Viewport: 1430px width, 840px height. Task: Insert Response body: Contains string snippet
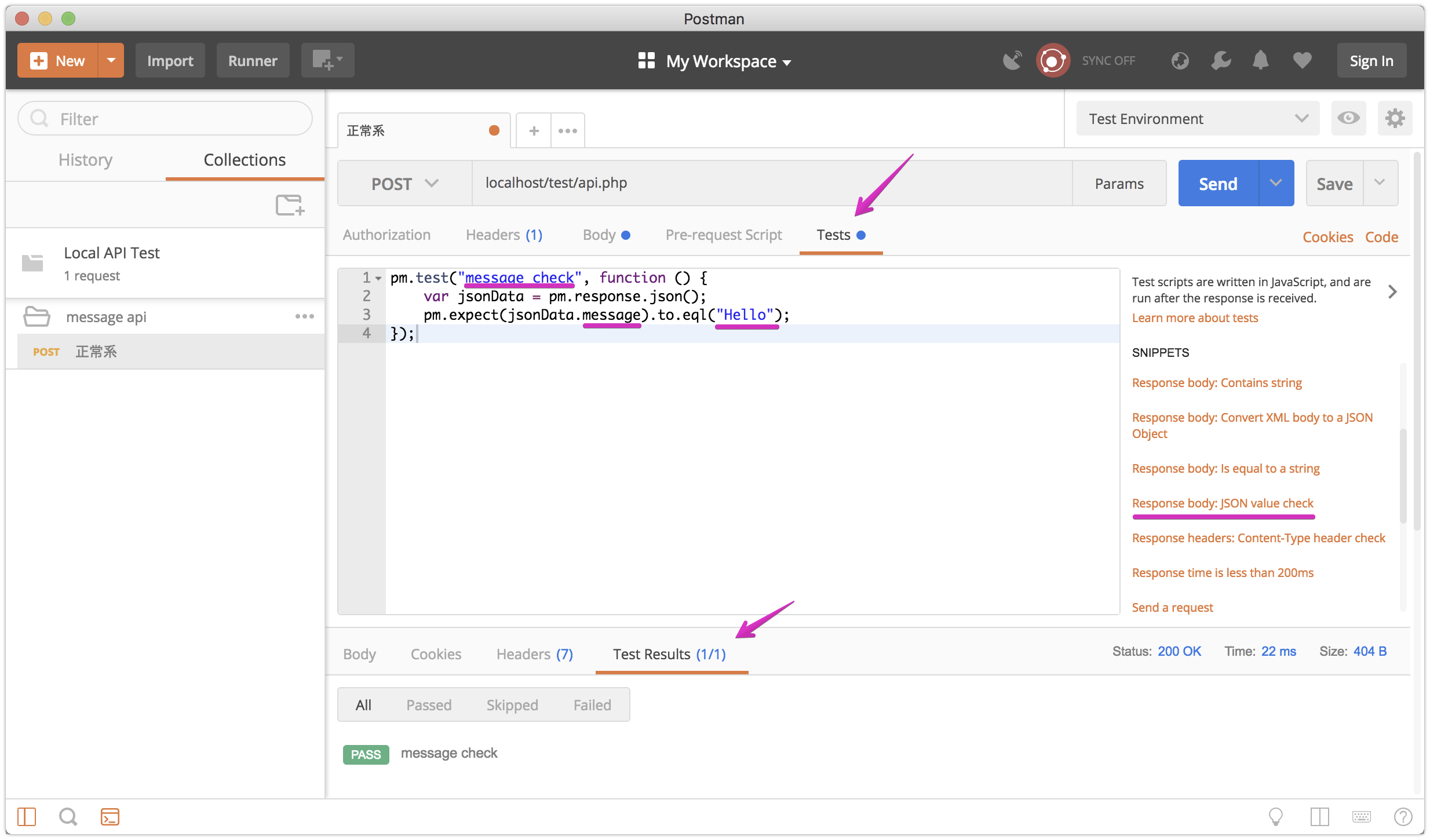[1217, 383]
